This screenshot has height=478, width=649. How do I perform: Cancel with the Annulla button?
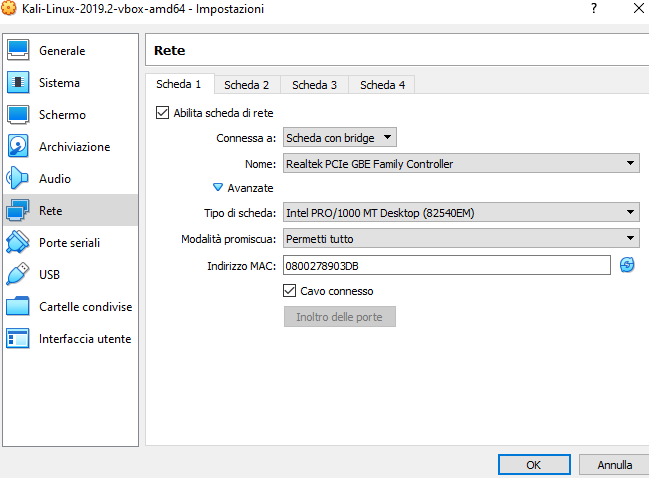point(614,465)
